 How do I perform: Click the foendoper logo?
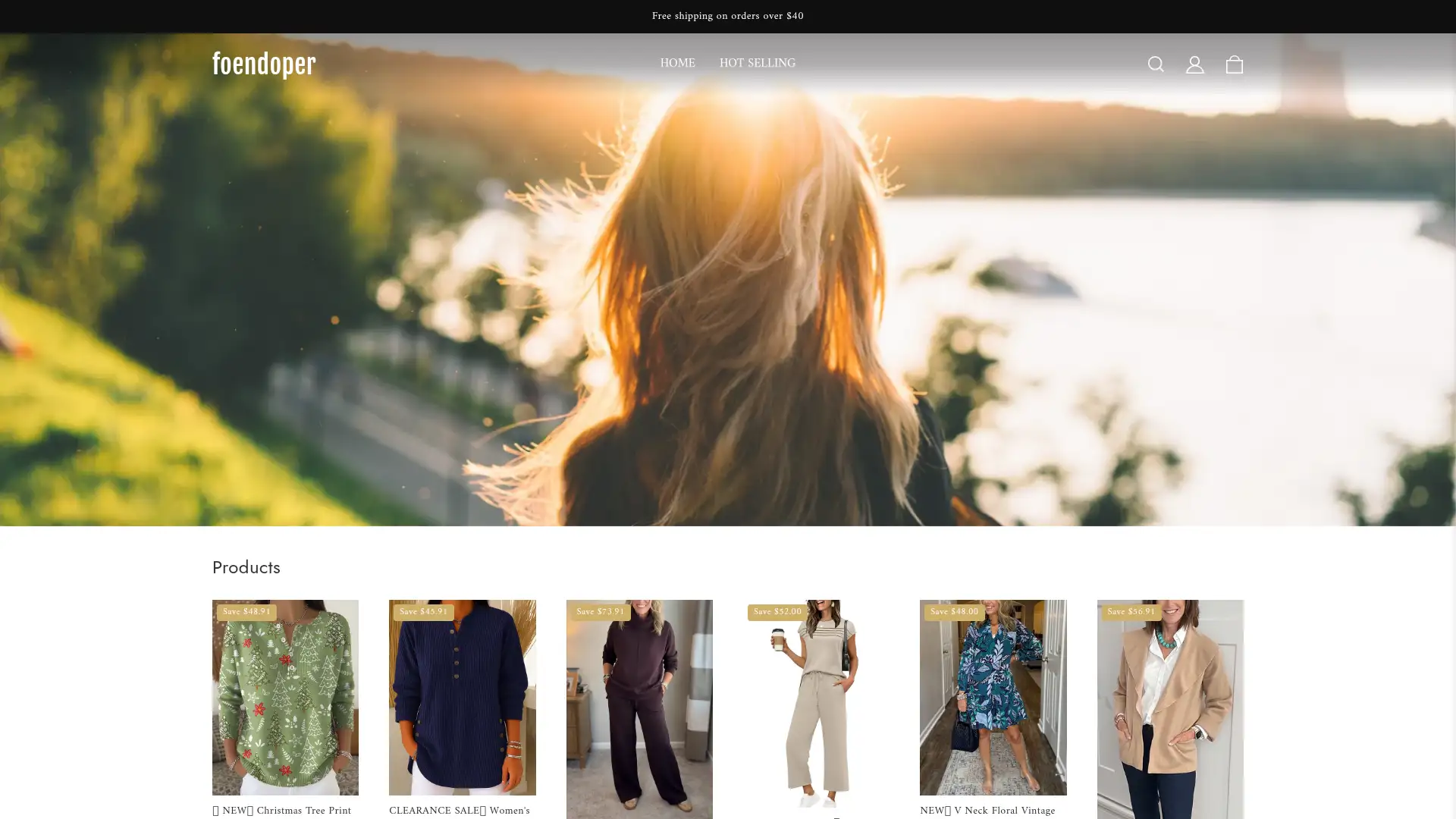[x=263, y=64]
